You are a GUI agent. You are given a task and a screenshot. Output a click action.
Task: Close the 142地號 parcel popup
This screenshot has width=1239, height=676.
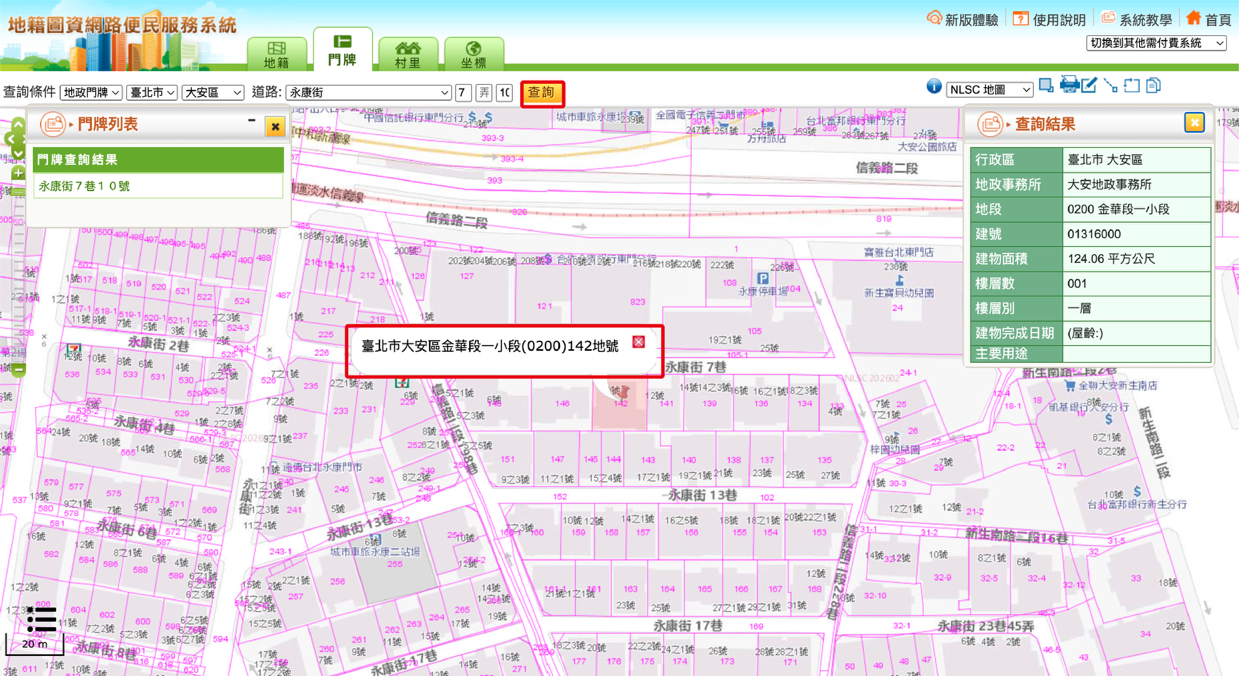[638, 342]
